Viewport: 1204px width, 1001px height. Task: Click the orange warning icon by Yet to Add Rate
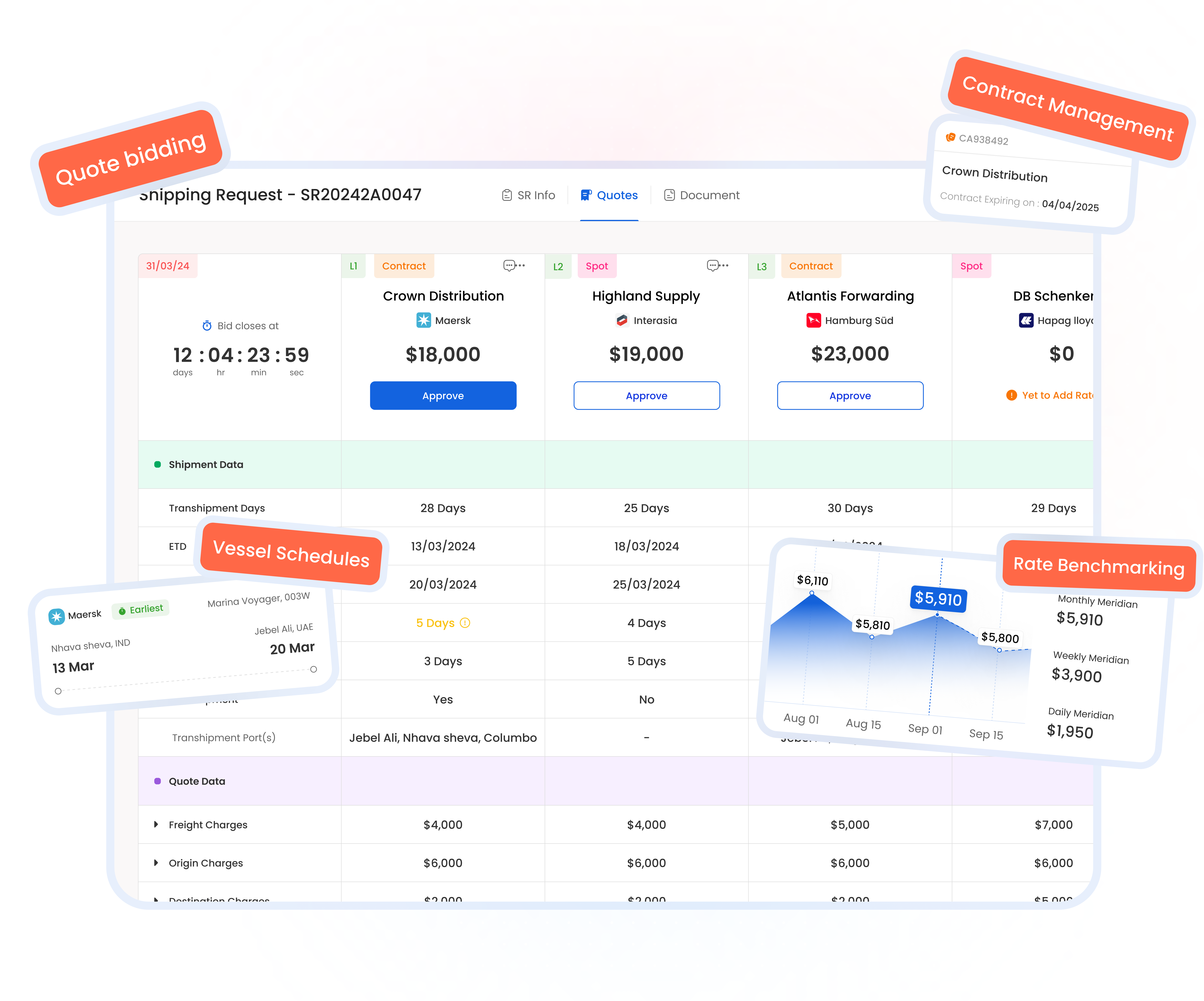[x=1011, y=395]
